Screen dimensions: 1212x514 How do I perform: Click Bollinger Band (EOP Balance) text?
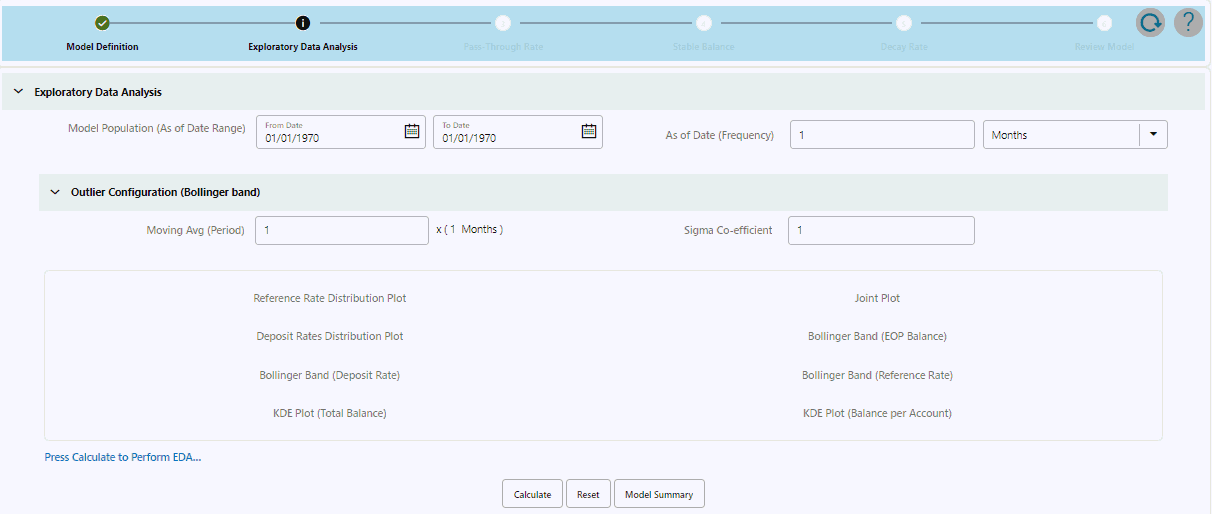[877, 336]
